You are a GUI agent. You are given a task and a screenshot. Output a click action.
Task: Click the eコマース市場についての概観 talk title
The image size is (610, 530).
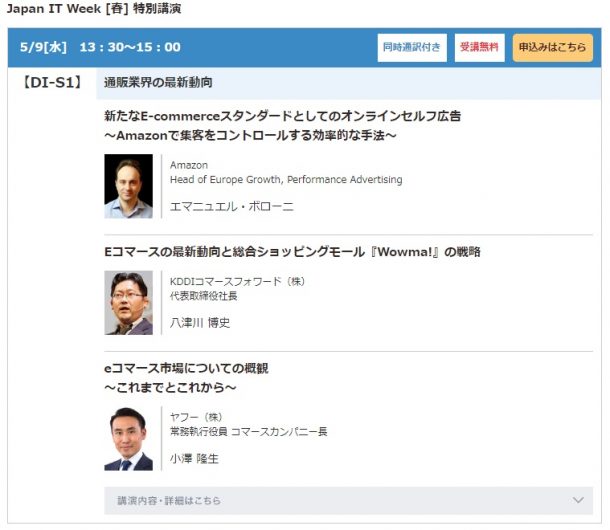(186, 368)
